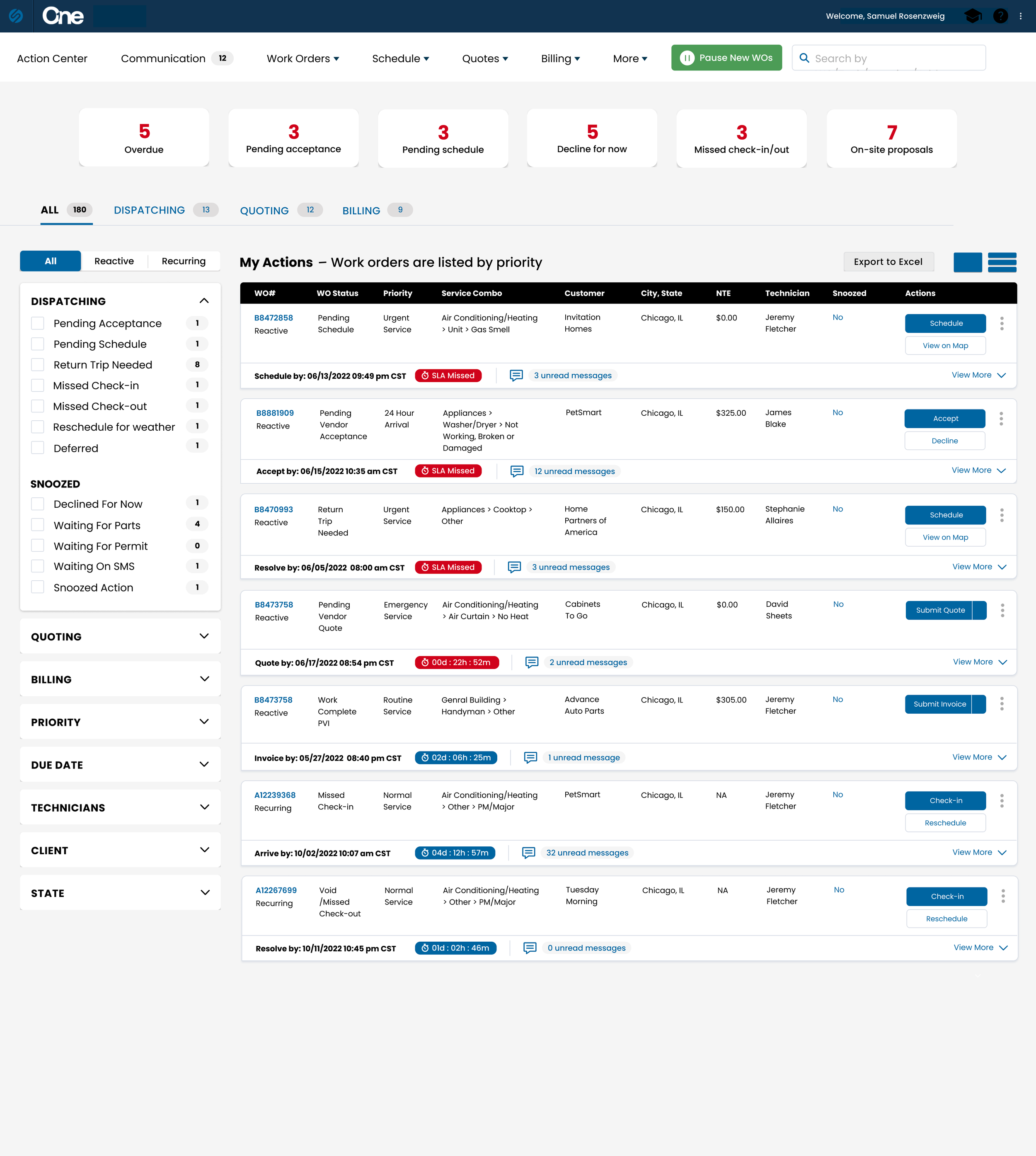
Task: Open the header vertical dots menu
Action: point(1021,16)
